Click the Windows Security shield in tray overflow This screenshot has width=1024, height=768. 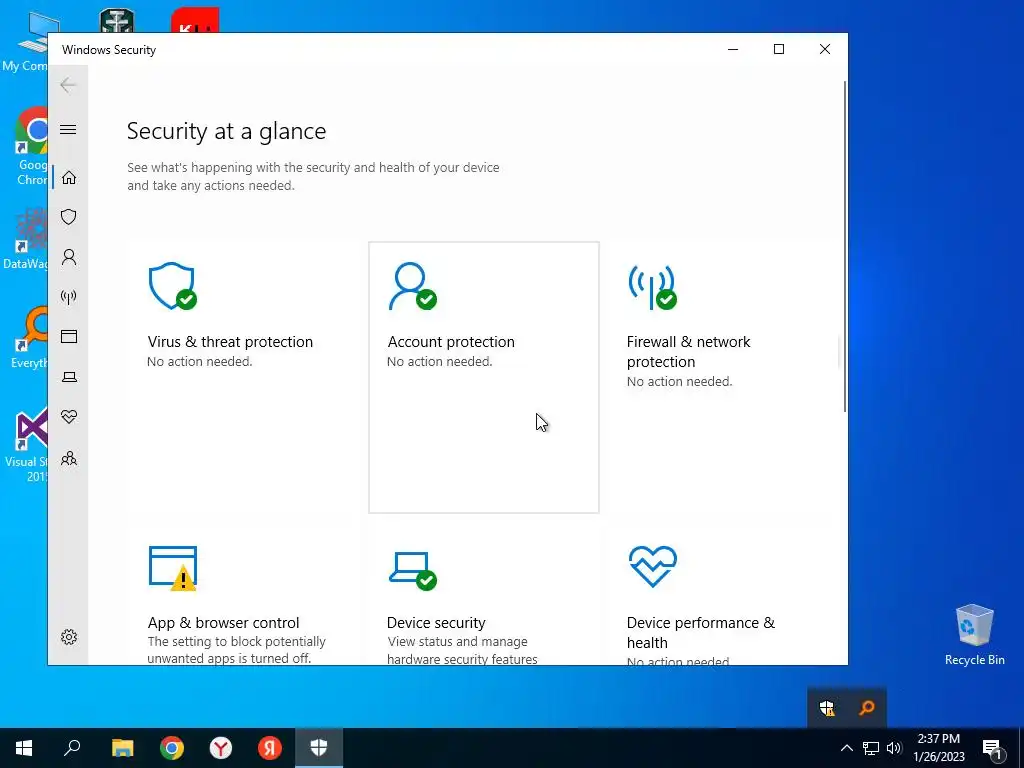[827, 708]
